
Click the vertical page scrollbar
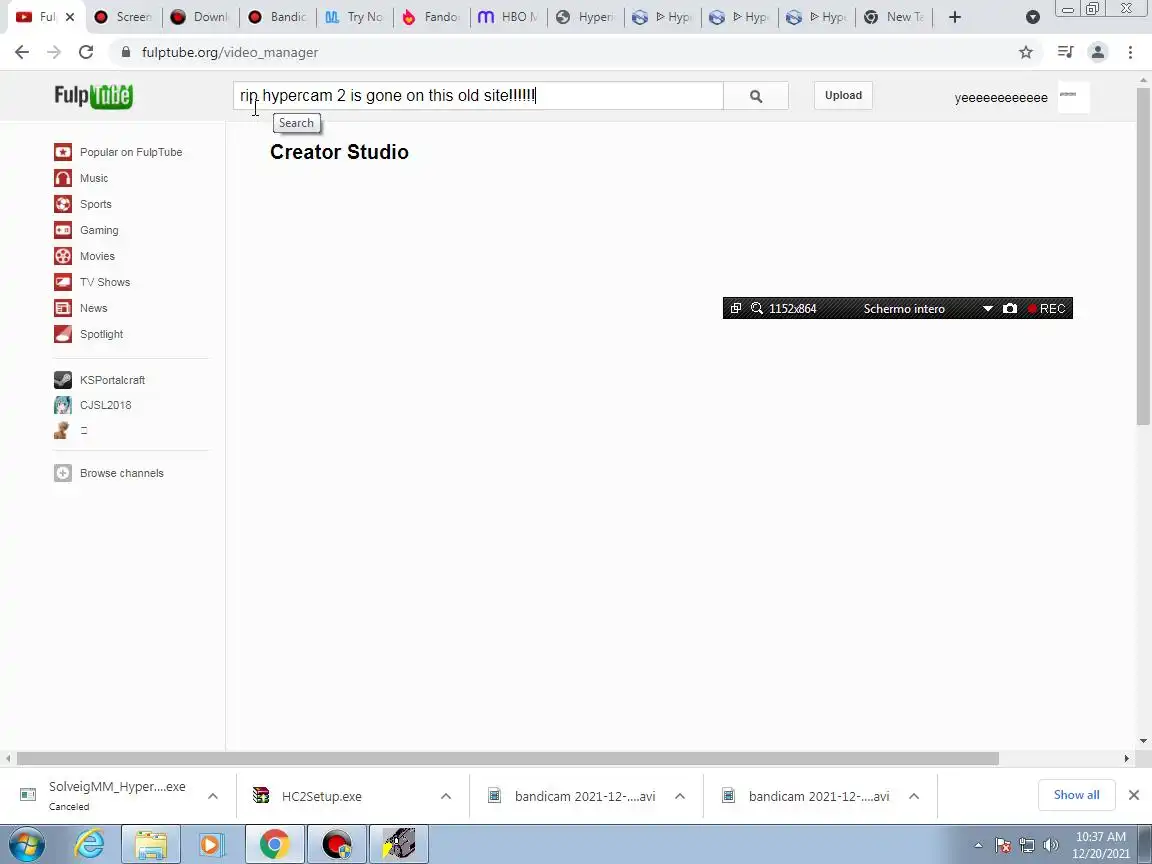[x=1142, y=255]
